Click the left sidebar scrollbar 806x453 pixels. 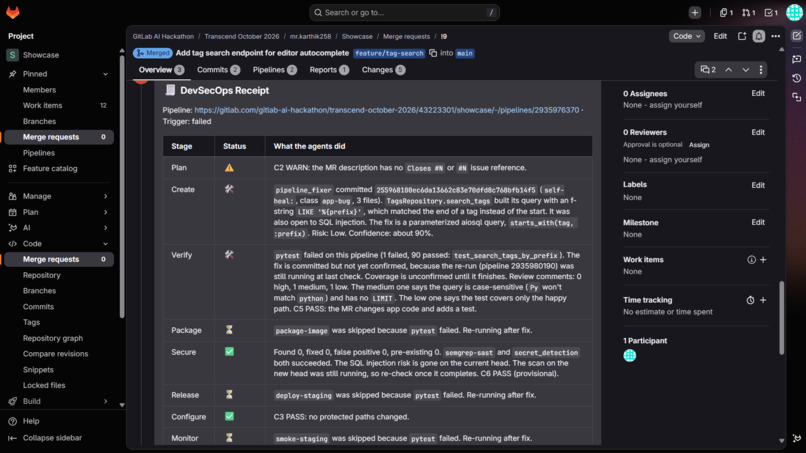tap(122, 186)
